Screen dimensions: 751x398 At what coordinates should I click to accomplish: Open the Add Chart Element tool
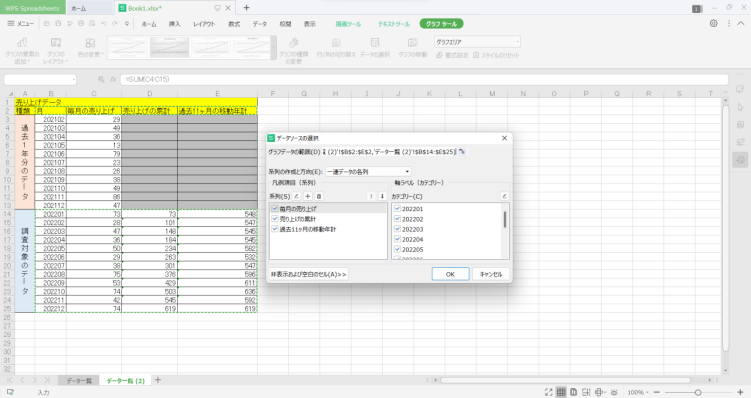coord(22,50)
